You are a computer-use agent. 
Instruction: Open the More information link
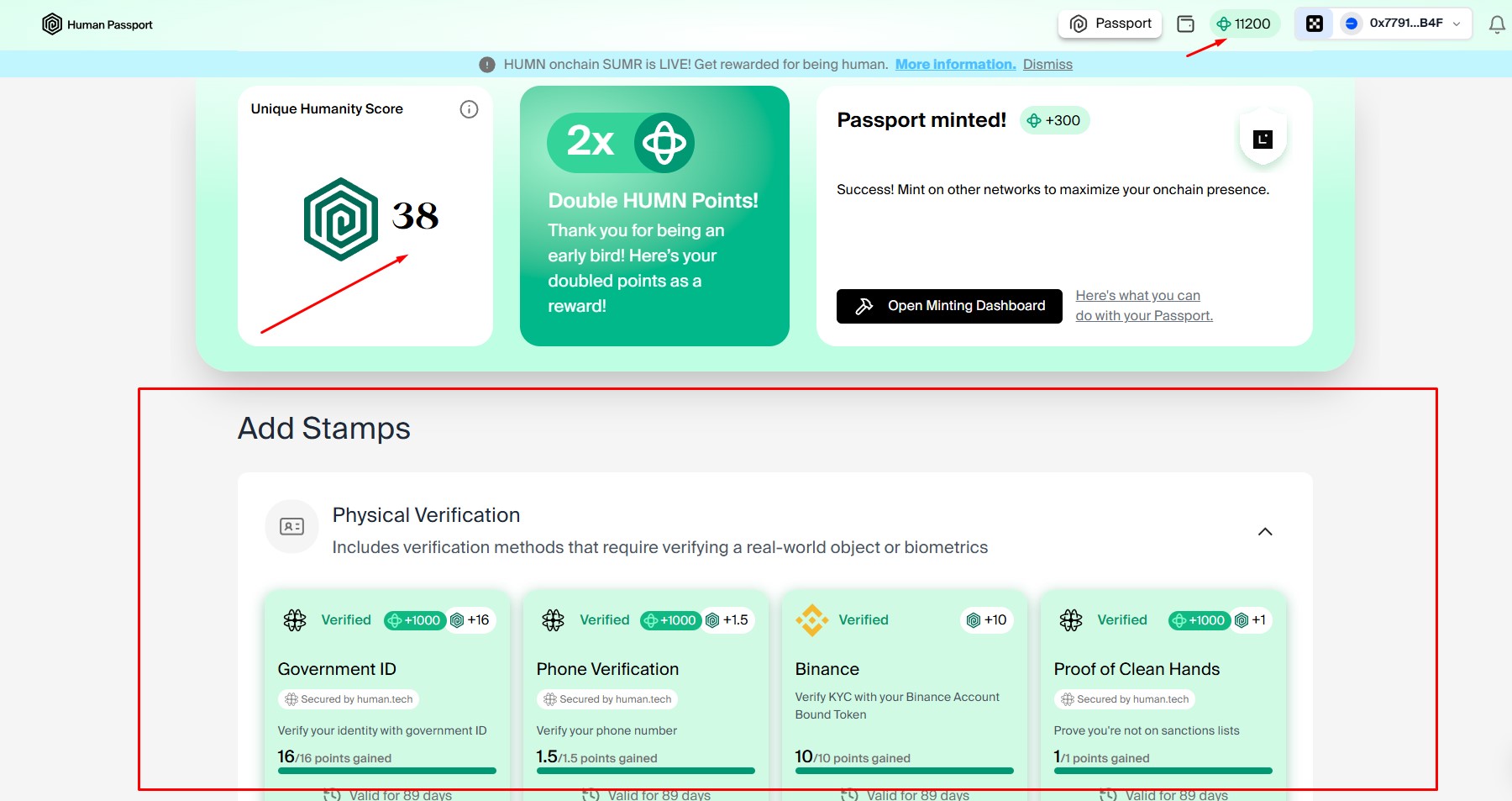click(x=955, y=65)
